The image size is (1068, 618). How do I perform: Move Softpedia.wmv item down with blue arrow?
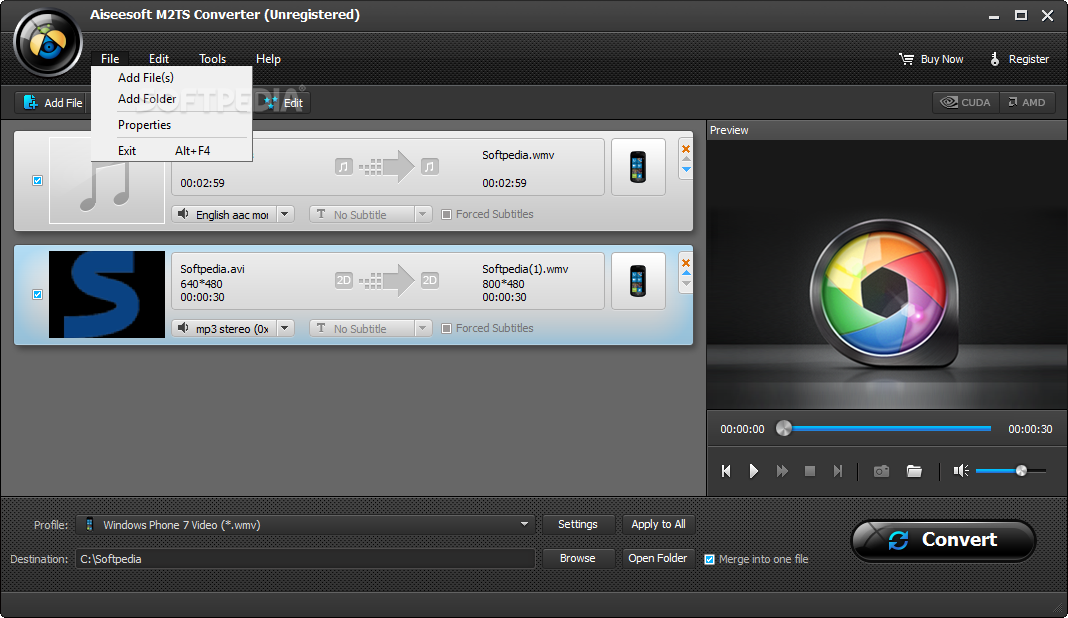tap(686, 169)
